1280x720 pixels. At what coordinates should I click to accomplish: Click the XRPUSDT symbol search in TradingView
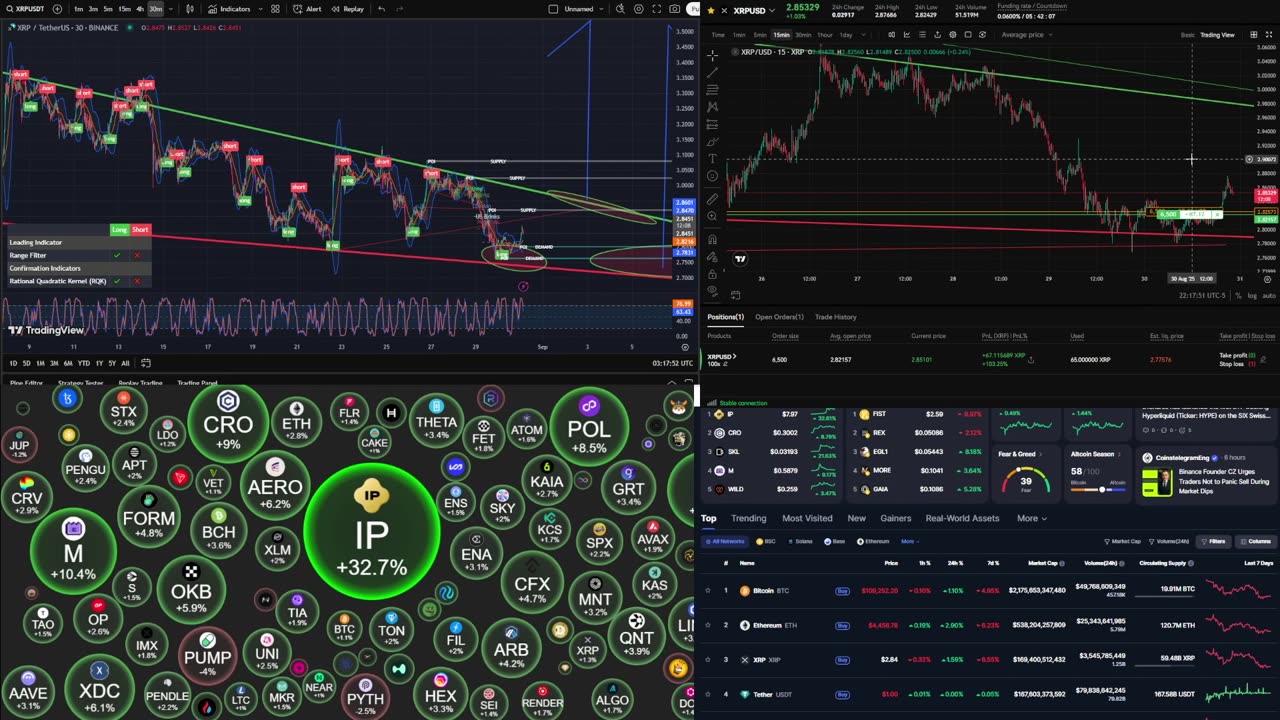27,9
